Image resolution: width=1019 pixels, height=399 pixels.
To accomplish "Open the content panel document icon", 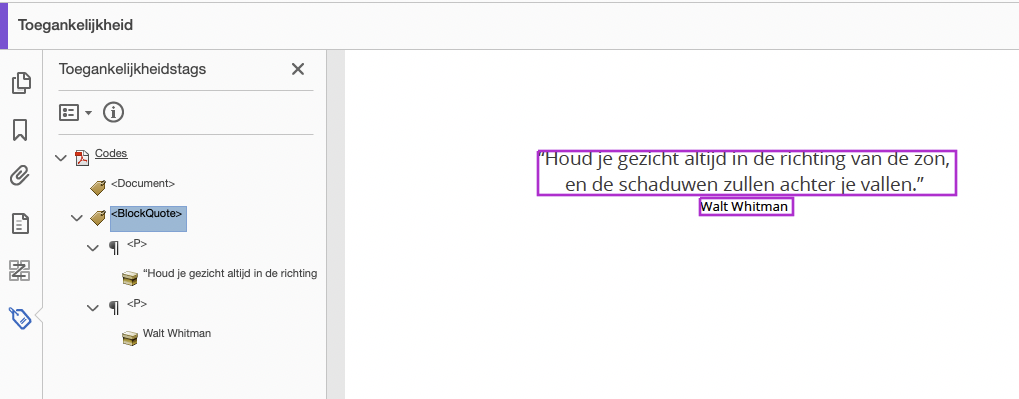I will click(x=21, y=224).
